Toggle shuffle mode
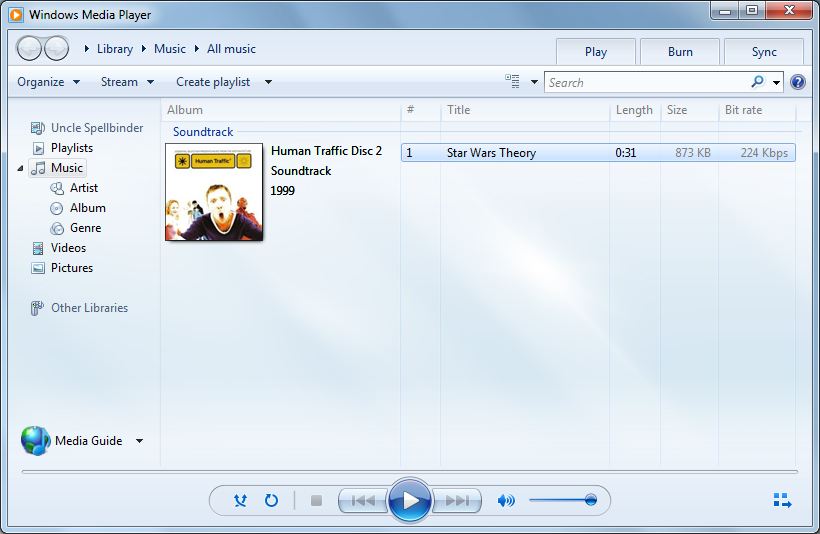The image size is (820, 534). [240, 501]
